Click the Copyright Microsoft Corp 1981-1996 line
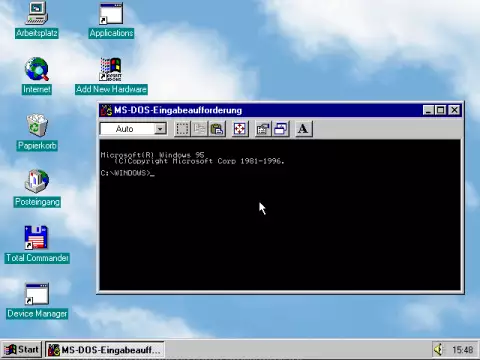The image size is (480, 360). [199, 161]
